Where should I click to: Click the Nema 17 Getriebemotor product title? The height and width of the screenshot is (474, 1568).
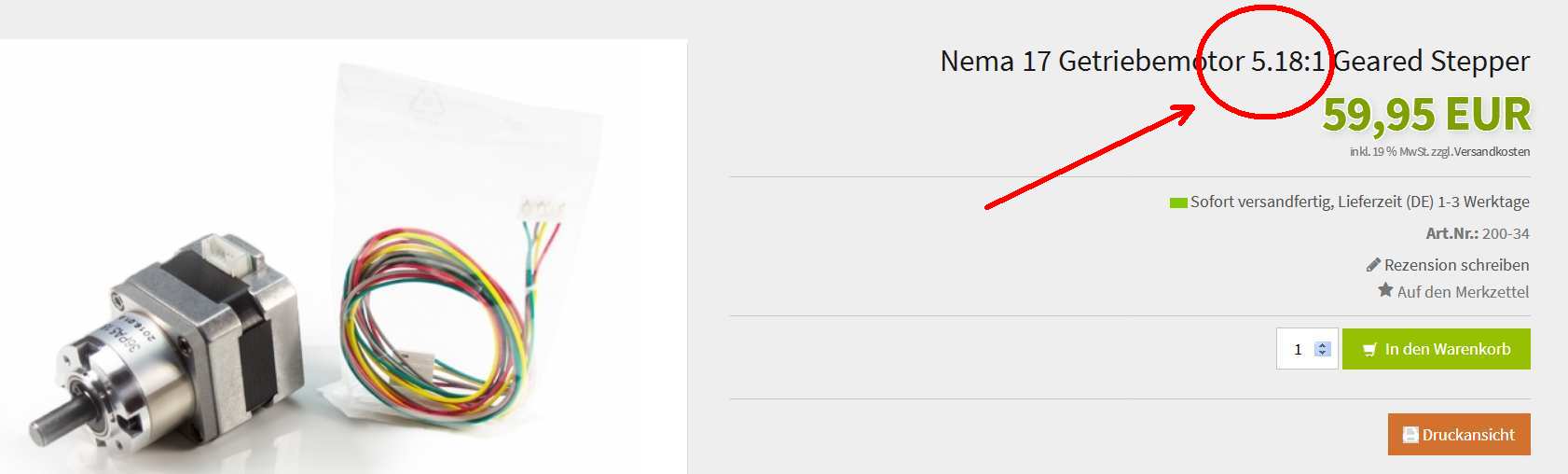(x=1235, y=62)
